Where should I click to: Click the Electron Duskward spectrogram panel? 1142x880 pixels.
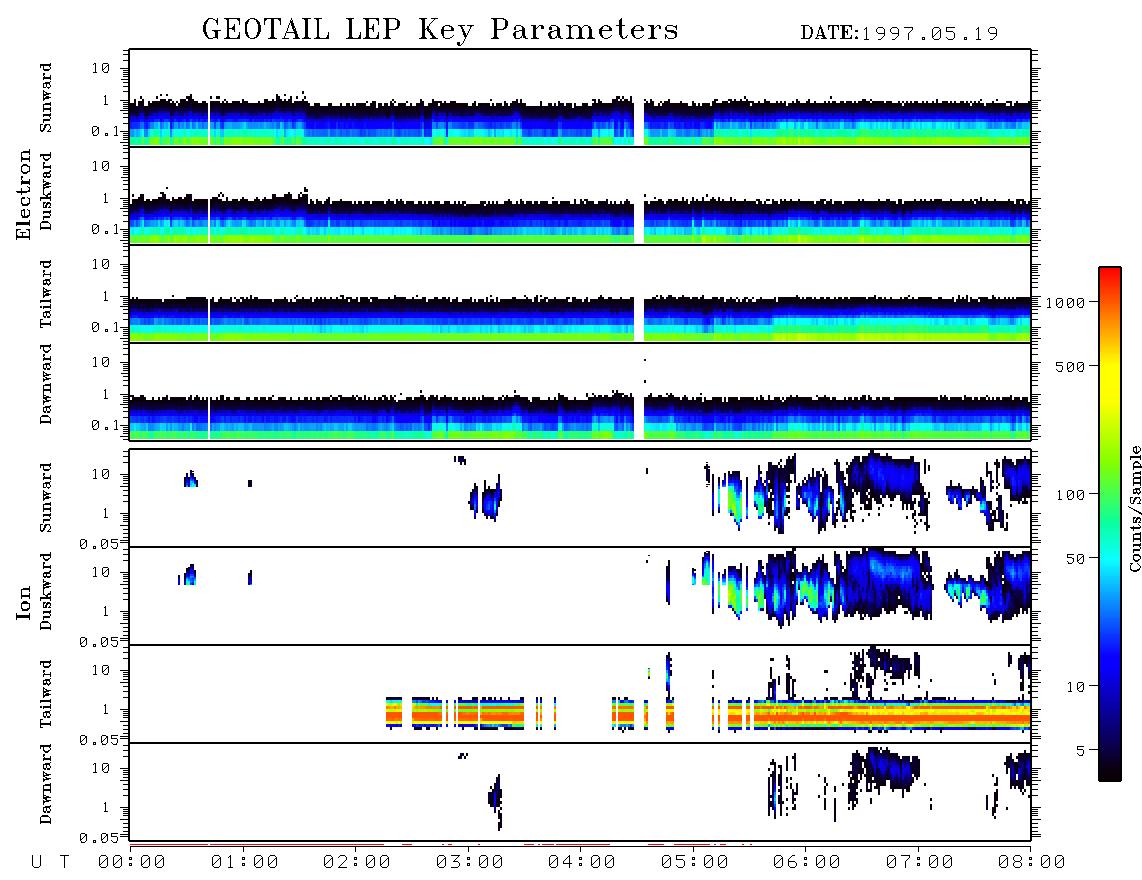(580, 195)
